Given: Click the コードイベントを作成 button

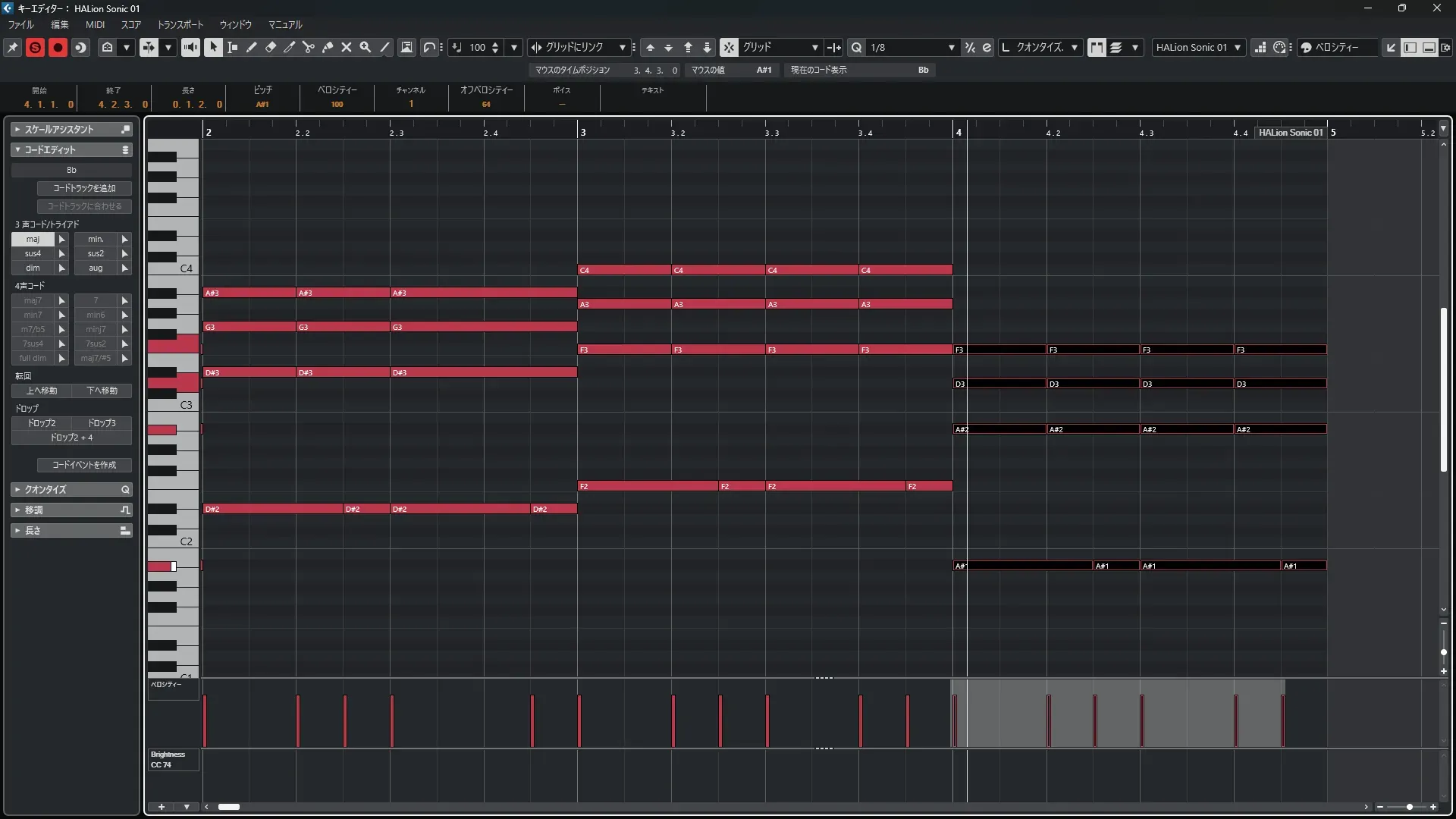Looking at the screenshot, I should [x=84, y=465].
